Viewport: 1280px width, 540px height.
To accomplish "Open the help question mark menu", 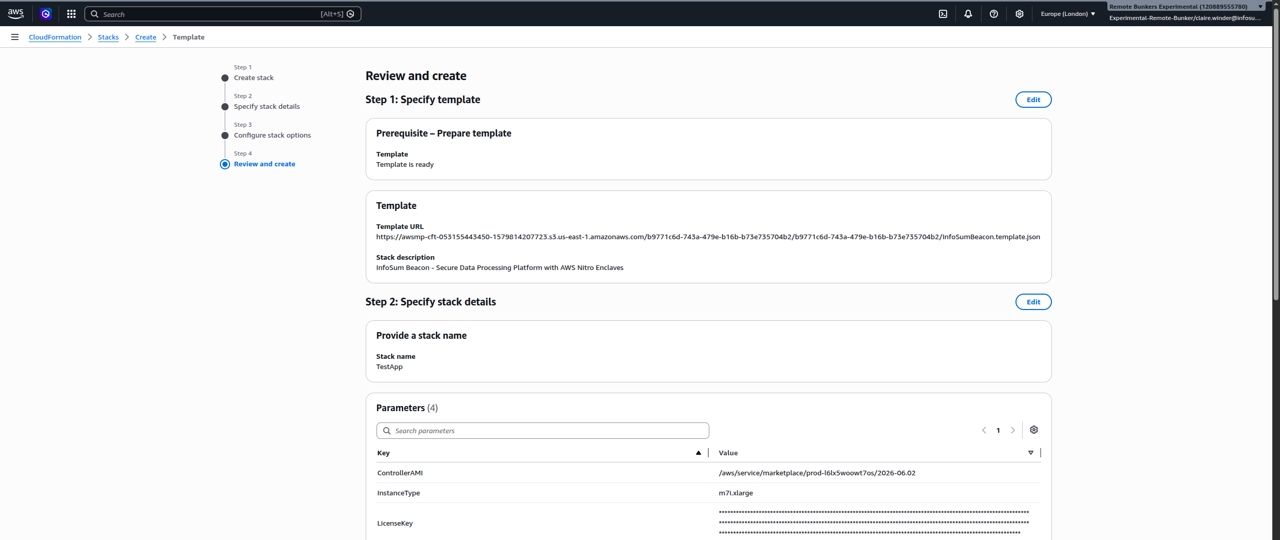I will coord(994,14).
